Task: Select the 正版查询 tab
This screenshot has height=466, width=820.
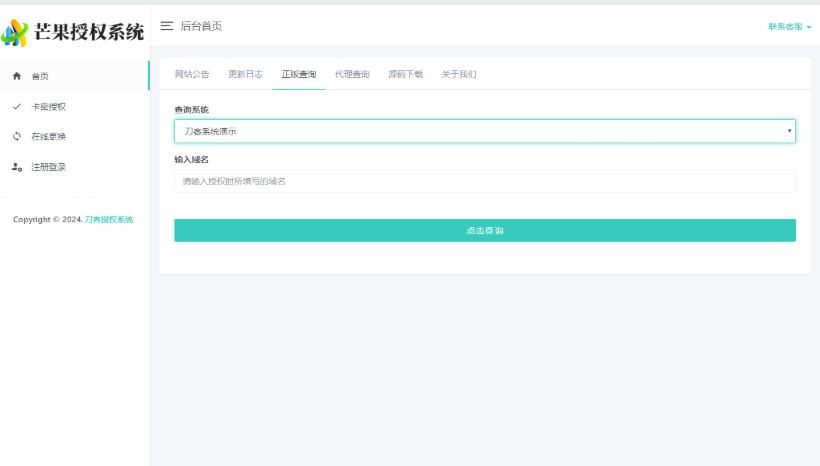Action: coord(299,74)
